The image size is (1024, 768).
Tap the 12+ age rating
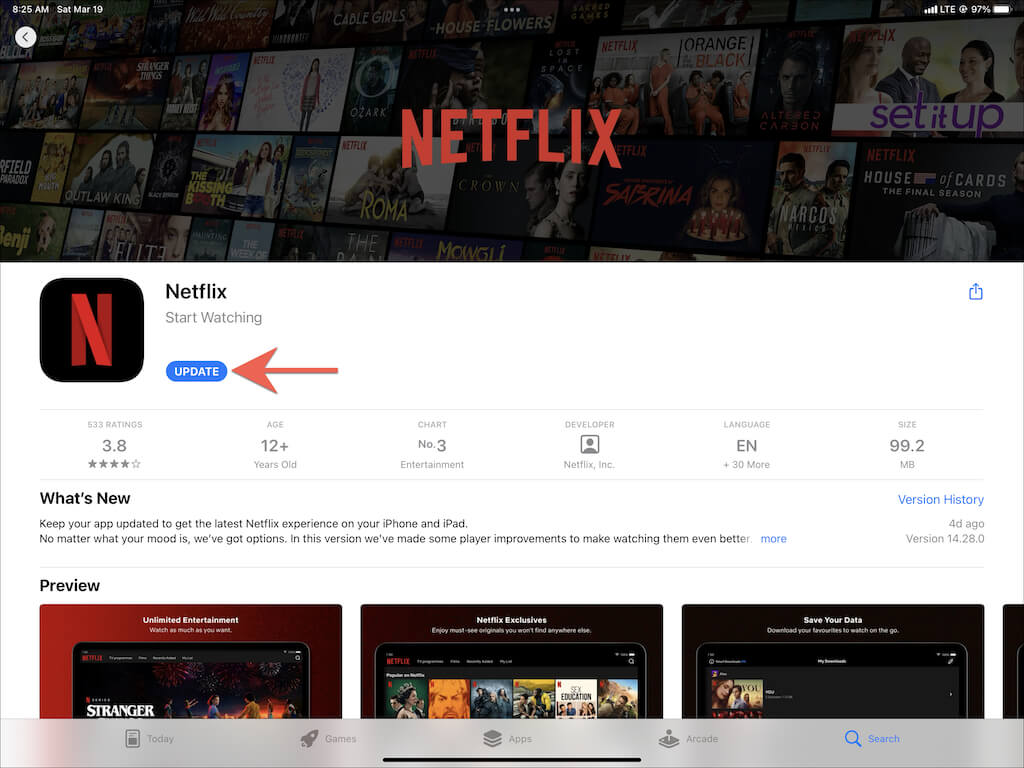coord(275,445)
